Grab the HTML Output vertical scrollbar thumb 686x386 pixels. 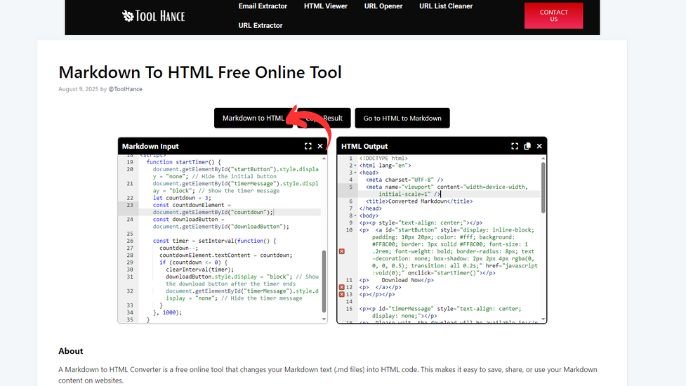(x=543, y=188)
